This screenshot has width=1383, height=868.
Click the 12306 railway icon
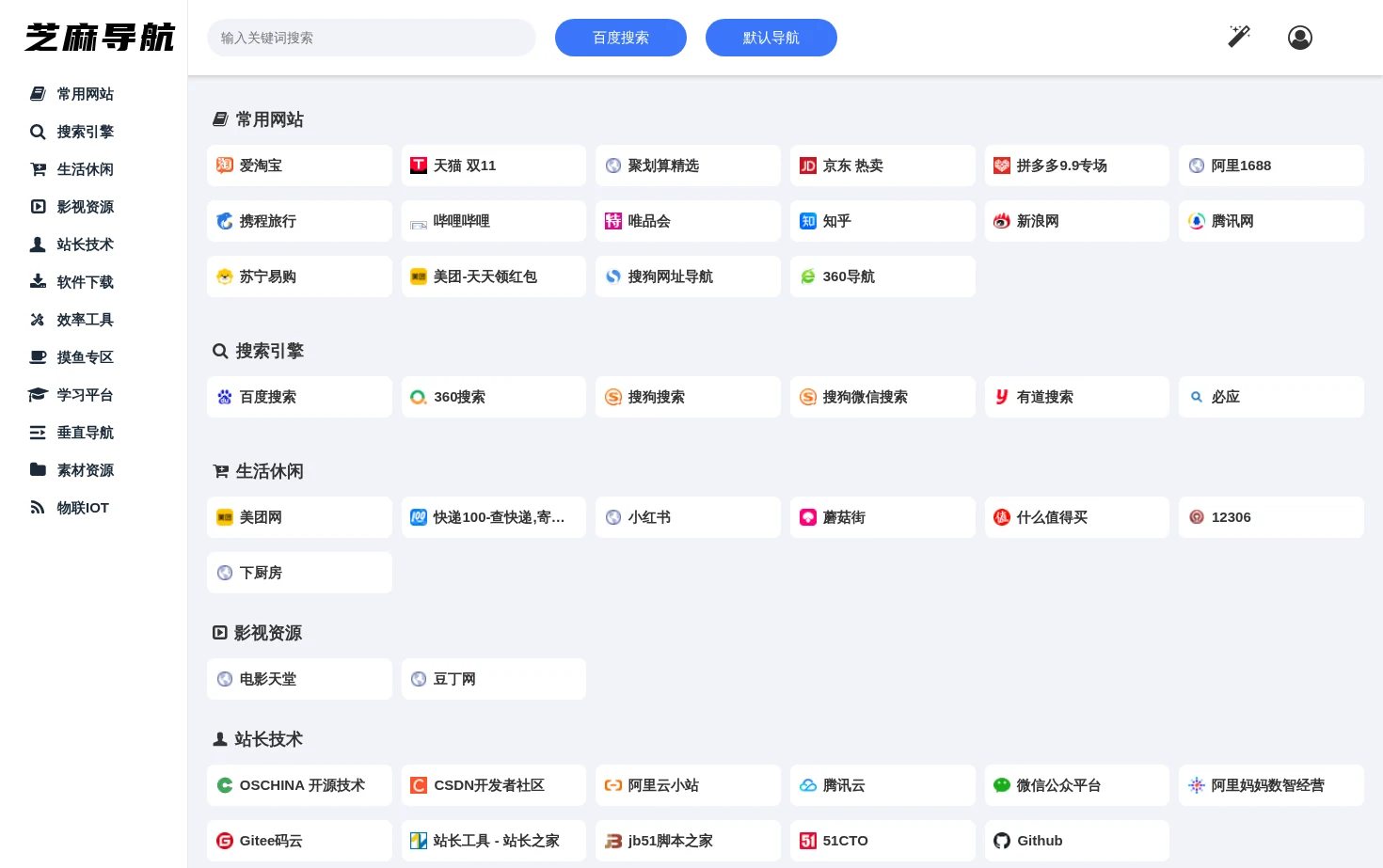point(1197,517)
